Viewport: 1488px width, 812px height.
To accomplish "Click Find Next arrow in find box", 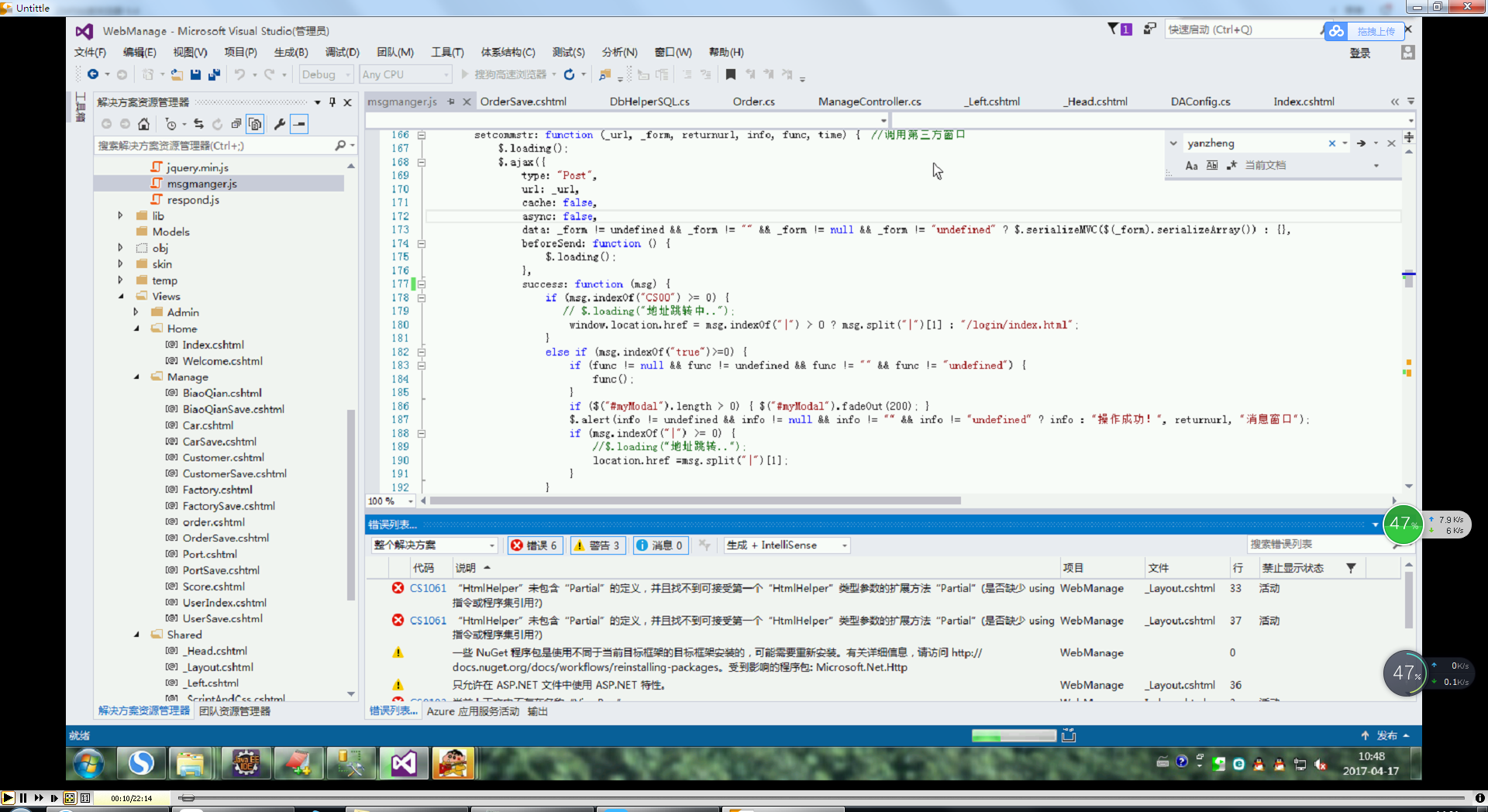I will point(1361,143).
